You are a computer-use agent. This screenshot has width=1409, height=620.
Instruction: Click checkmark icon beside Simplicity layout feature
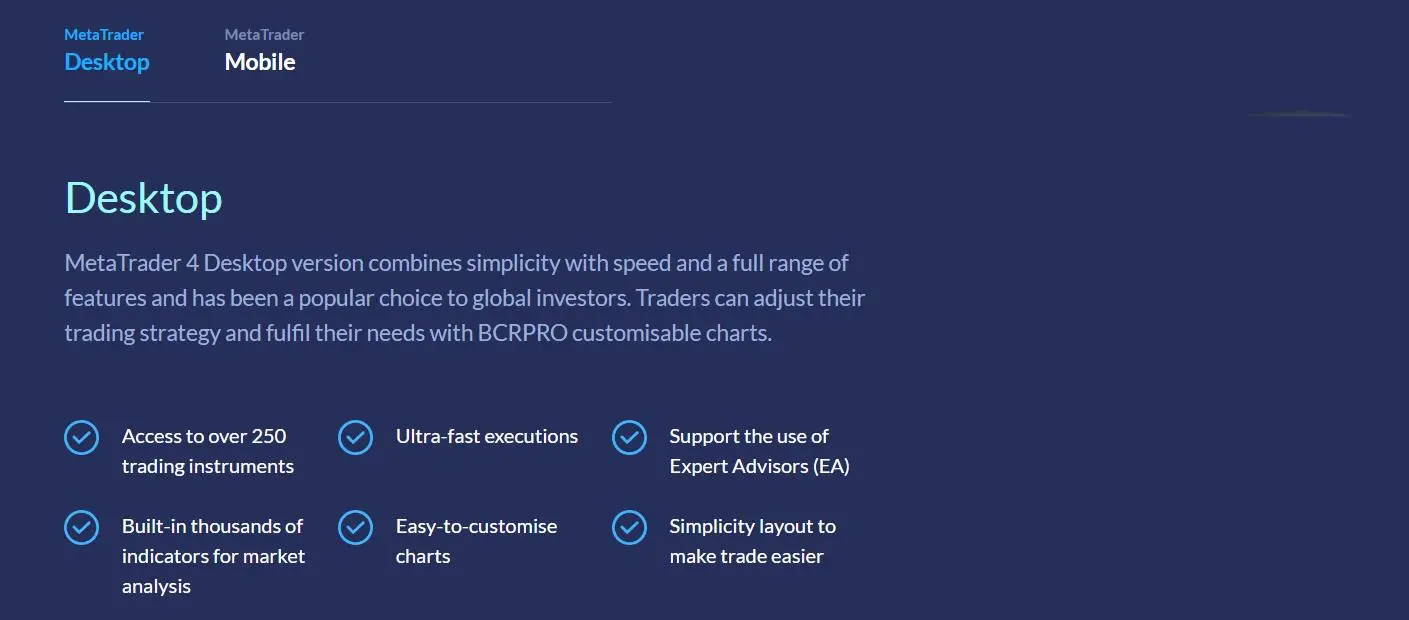(629, 527)
